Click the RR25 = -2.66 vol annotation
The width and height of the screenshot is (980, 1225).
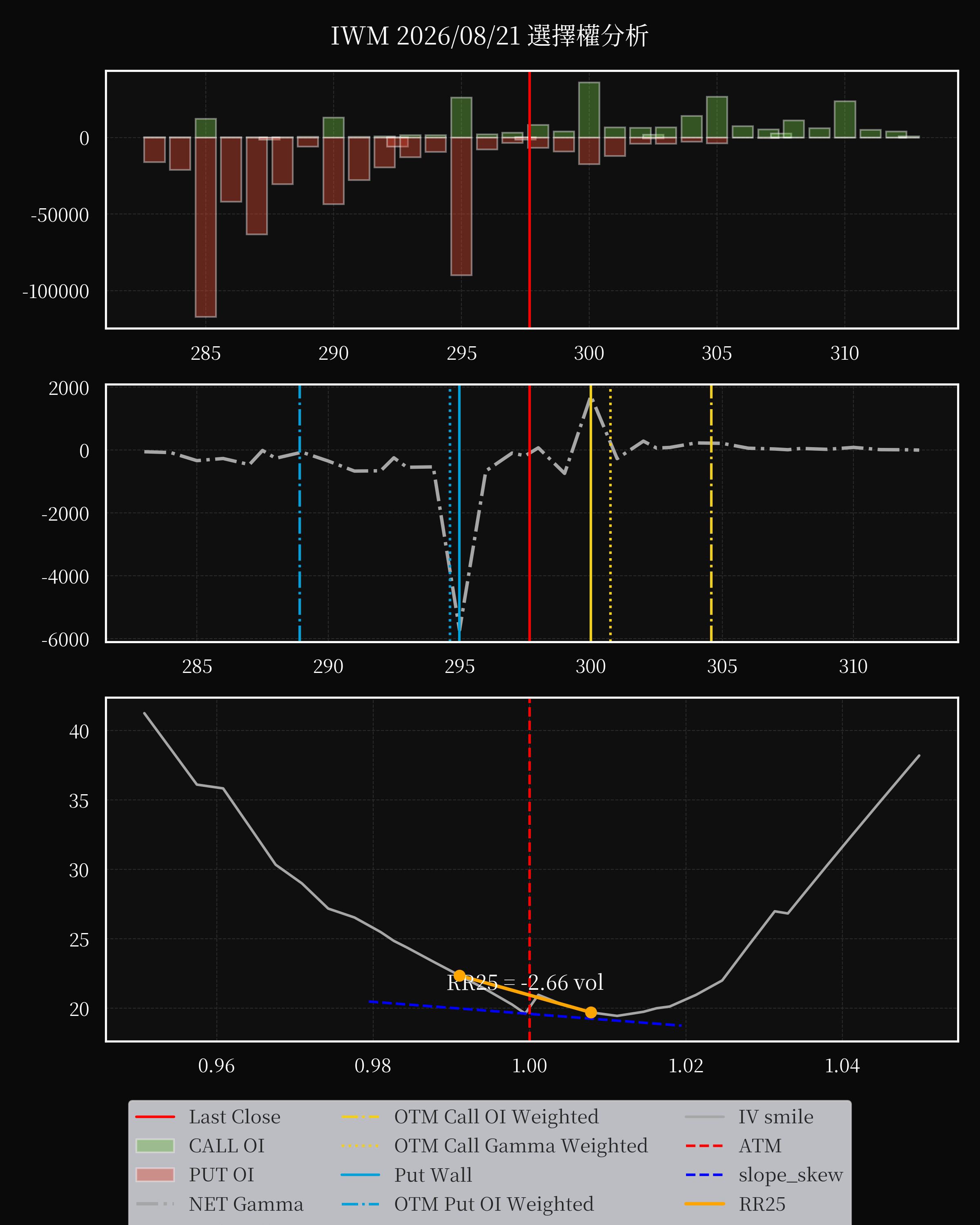(x=525, y=982)
